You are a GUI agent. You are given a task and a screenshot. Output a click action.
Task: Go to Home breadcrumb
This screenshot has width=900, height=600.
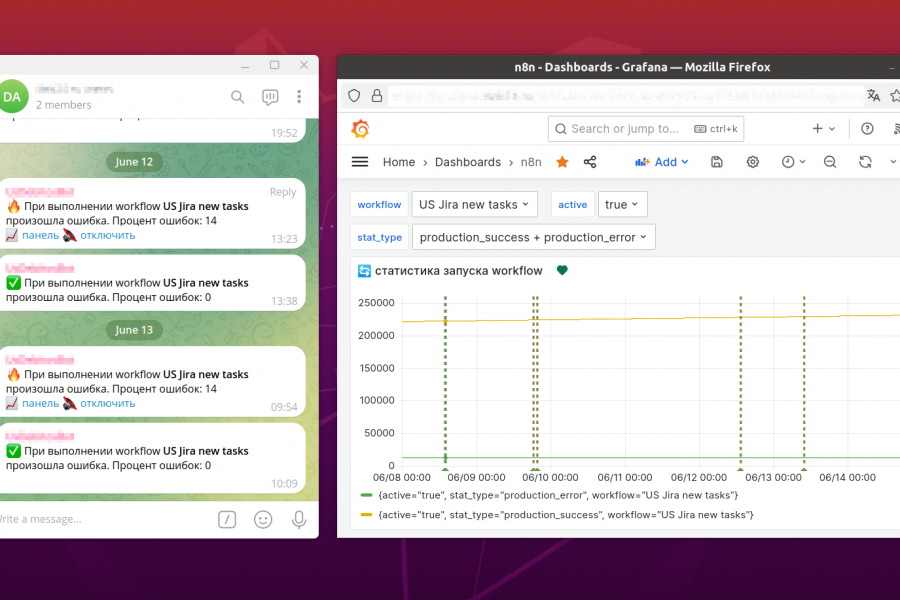(399, 162)
